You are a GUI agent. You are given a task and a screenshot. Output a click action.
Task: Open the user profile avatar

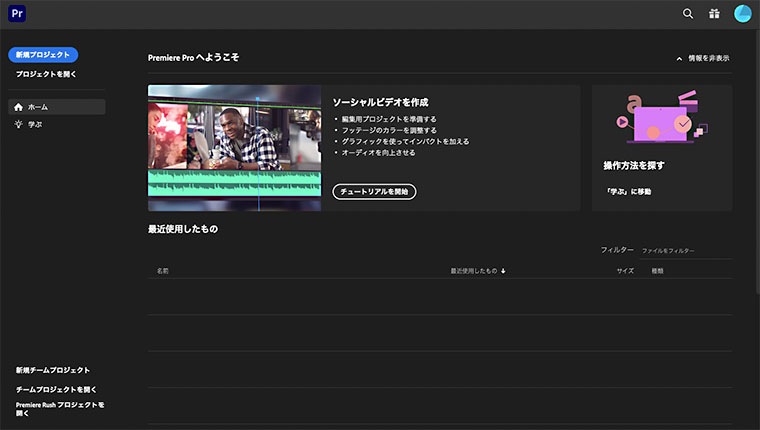point(743,14)
